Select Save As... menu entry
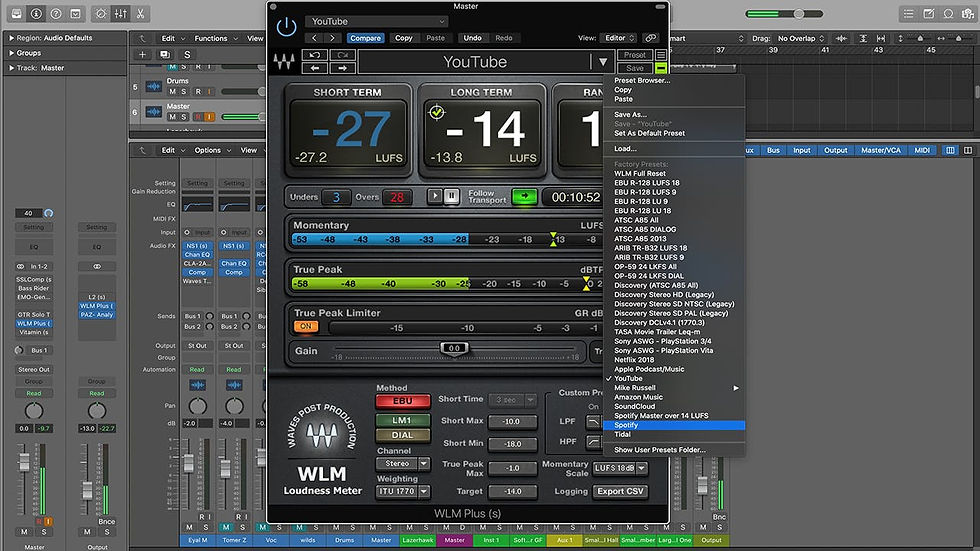 pos(674,114)
